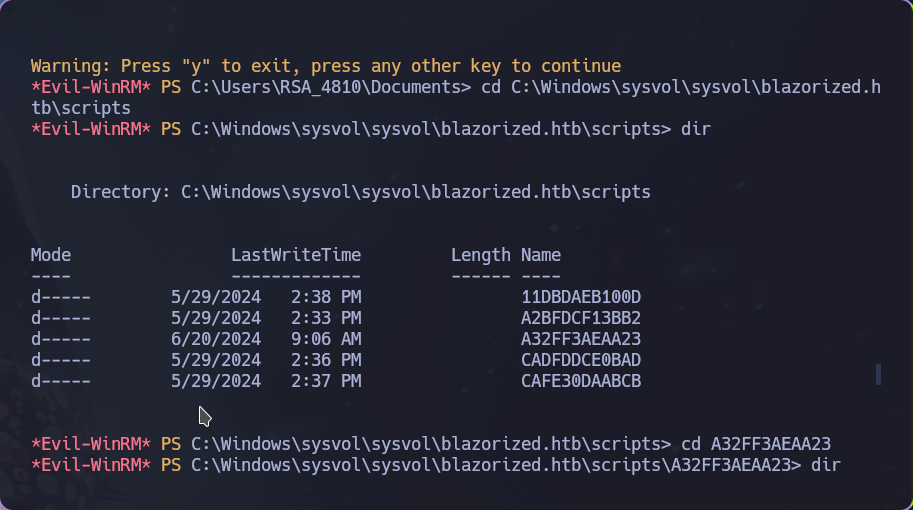Click the 2:38 PM timestamp
This screenshot has height=510, width=913.
tap(326, 297)
